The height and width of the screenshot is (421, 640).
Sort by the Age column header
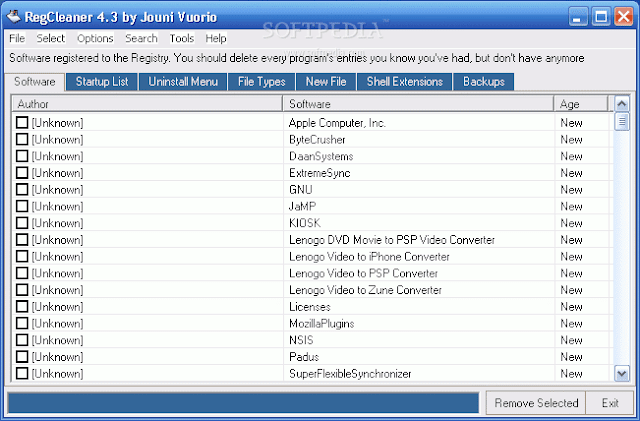581,104
